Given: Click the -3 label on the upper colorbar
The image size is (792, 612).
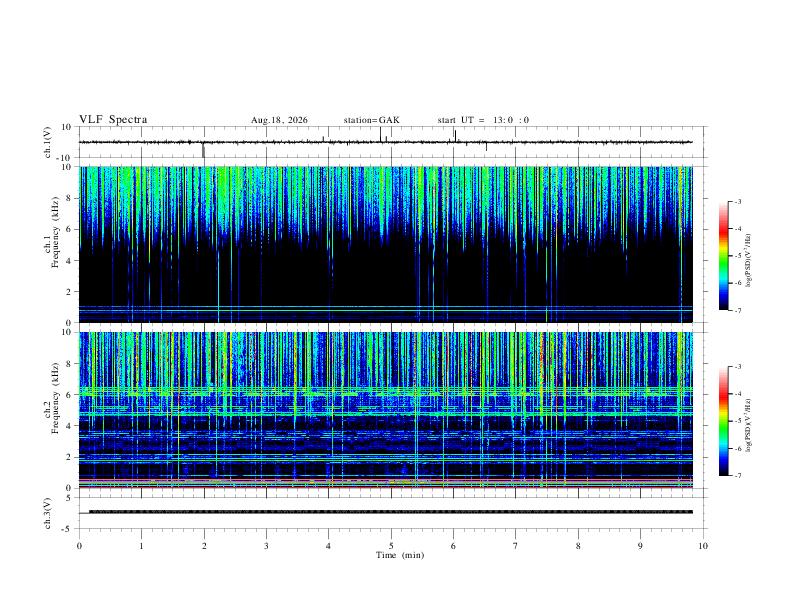Looking at the screenshot, I should [x=737, y=201].
